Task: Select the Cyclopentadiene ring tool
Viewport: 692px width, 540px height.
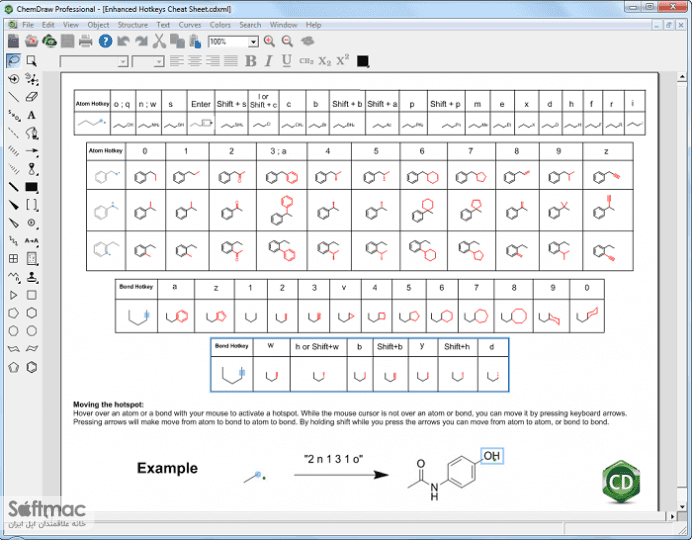Action: tap(14, 367)
